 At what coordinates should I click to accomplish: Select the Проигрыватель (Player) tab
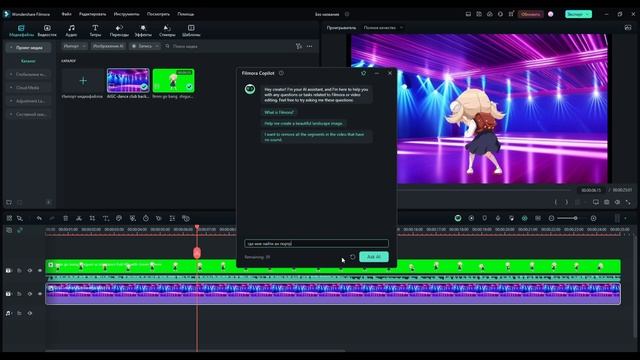(341, 28)
